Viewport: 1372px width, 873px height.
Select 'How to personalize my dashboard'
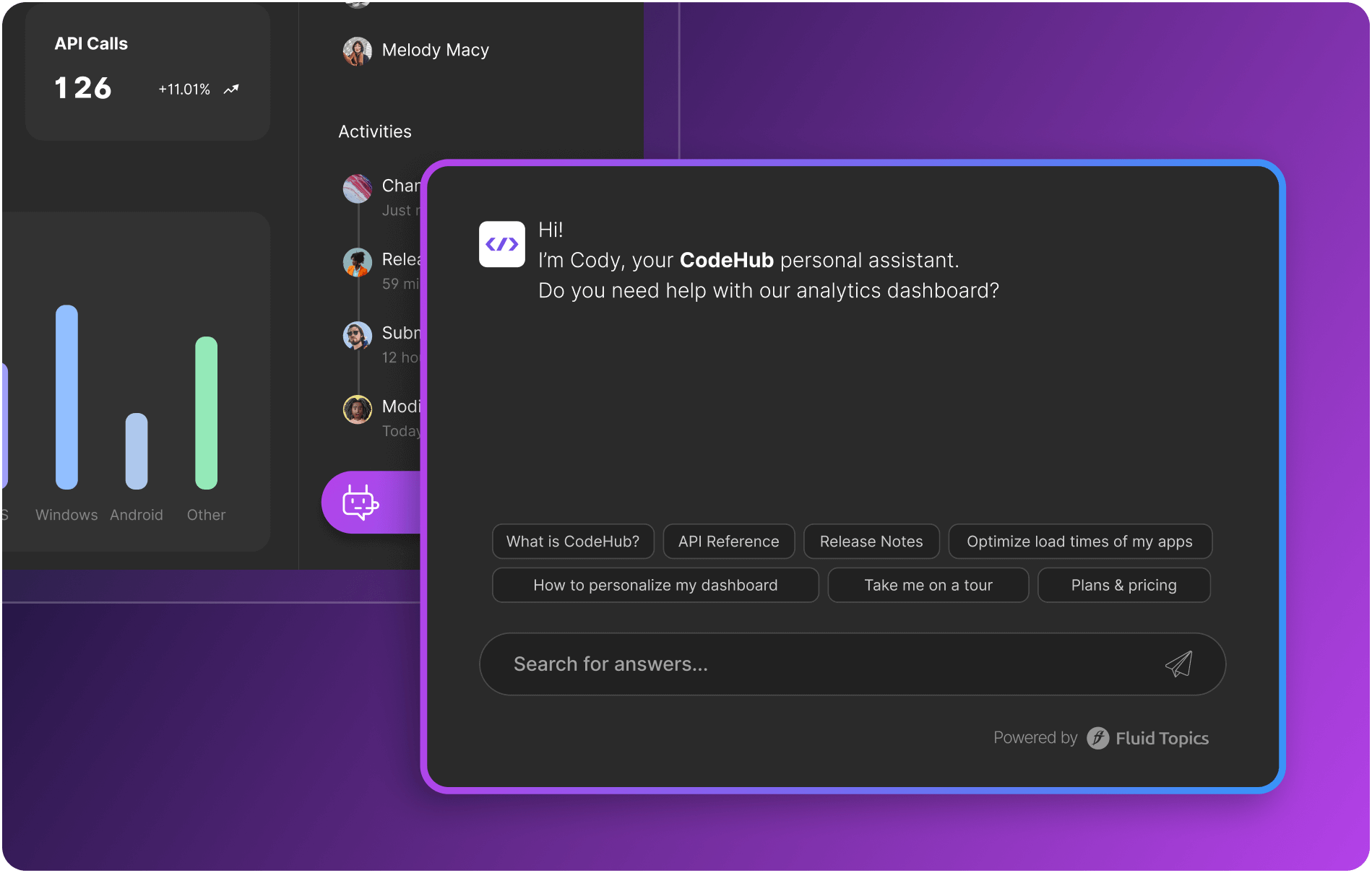655,585
